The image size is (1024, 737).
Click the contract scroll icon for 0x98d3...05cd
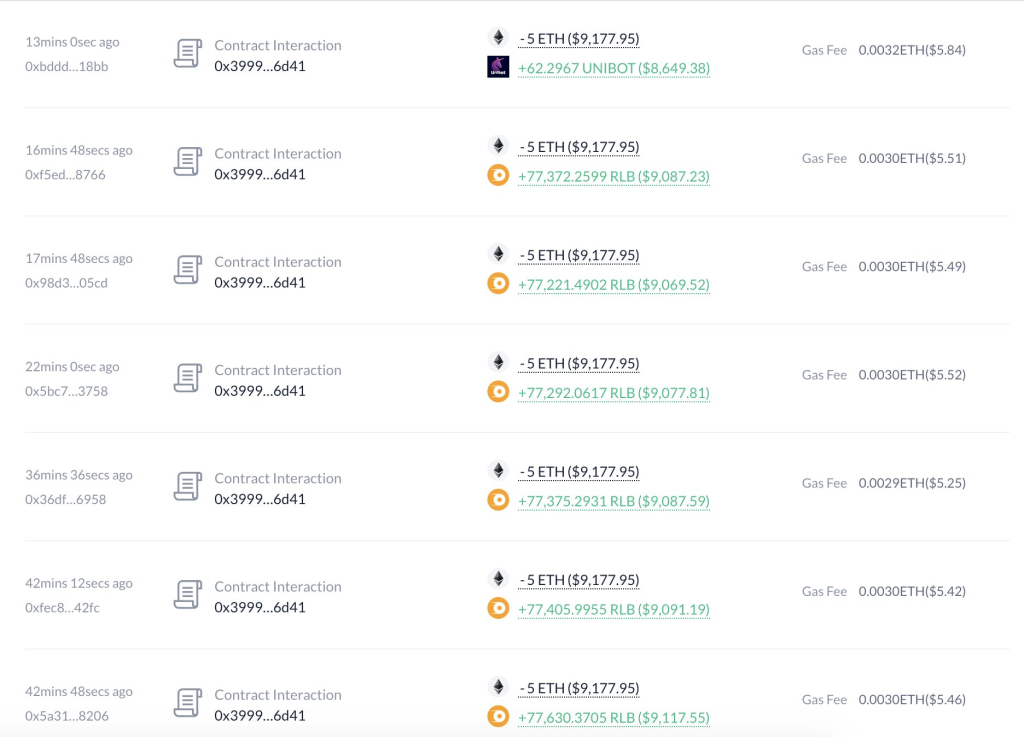pos(187,270)
